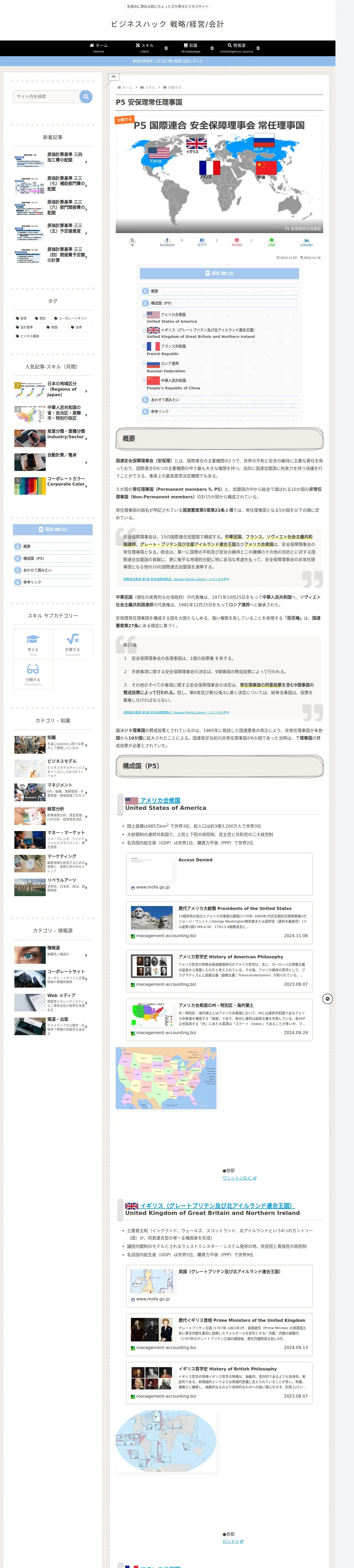
Task: Click the US flag in the table of contents
Action: [x=153, y=315]
